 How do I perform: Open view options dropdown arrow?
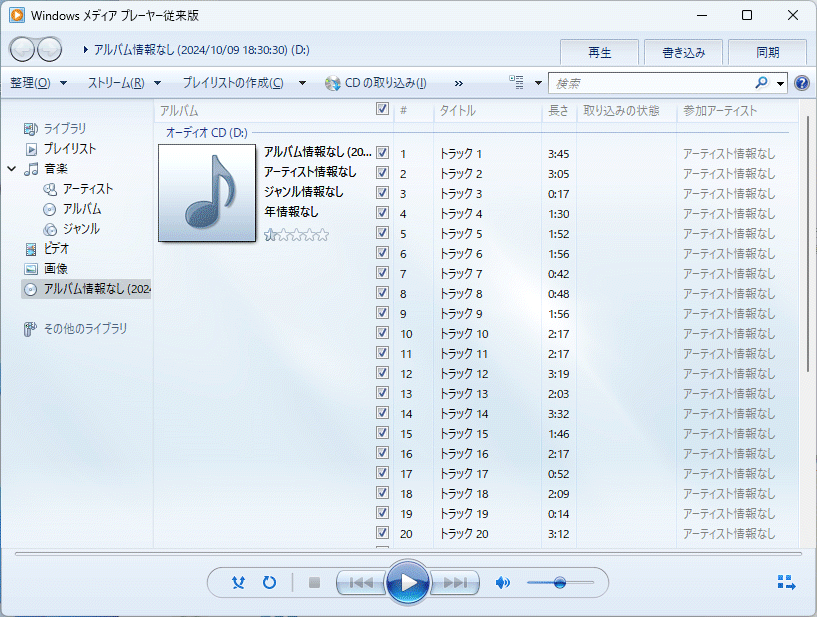(x=538, y=83)
